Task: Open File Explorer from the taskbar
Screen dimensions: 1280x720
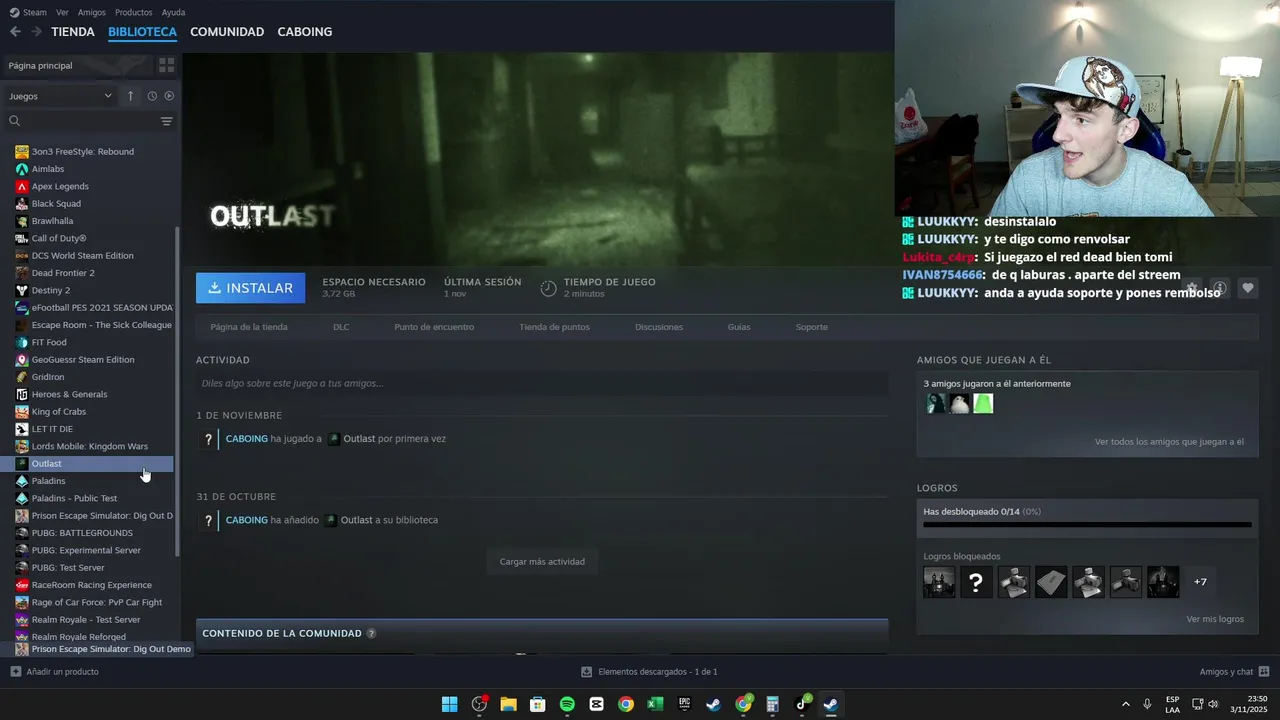Action: 508,704
